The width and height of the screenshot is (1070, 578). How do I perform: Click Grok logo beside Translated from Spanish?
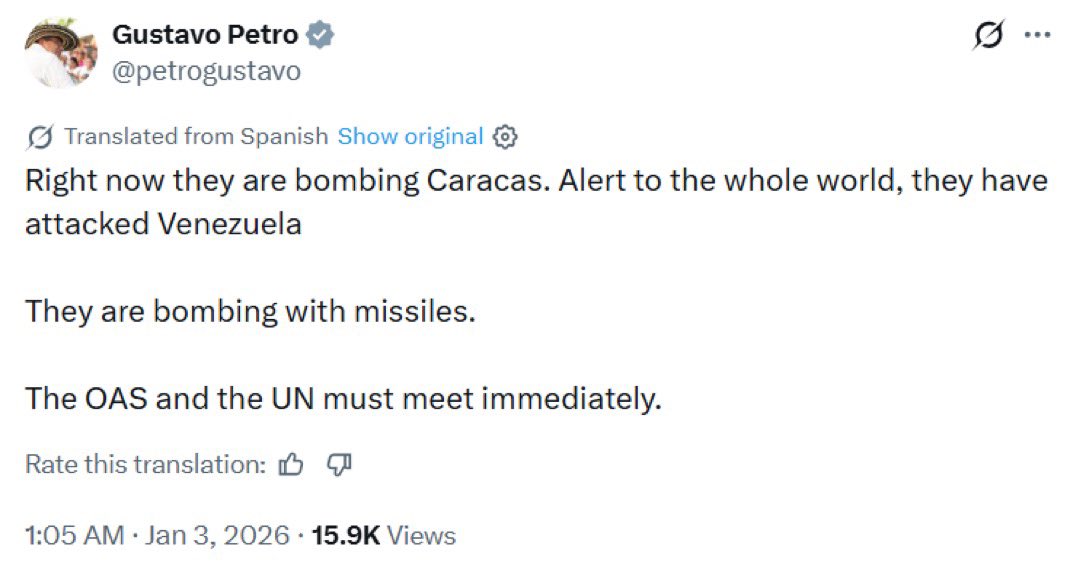pos(40,137)
